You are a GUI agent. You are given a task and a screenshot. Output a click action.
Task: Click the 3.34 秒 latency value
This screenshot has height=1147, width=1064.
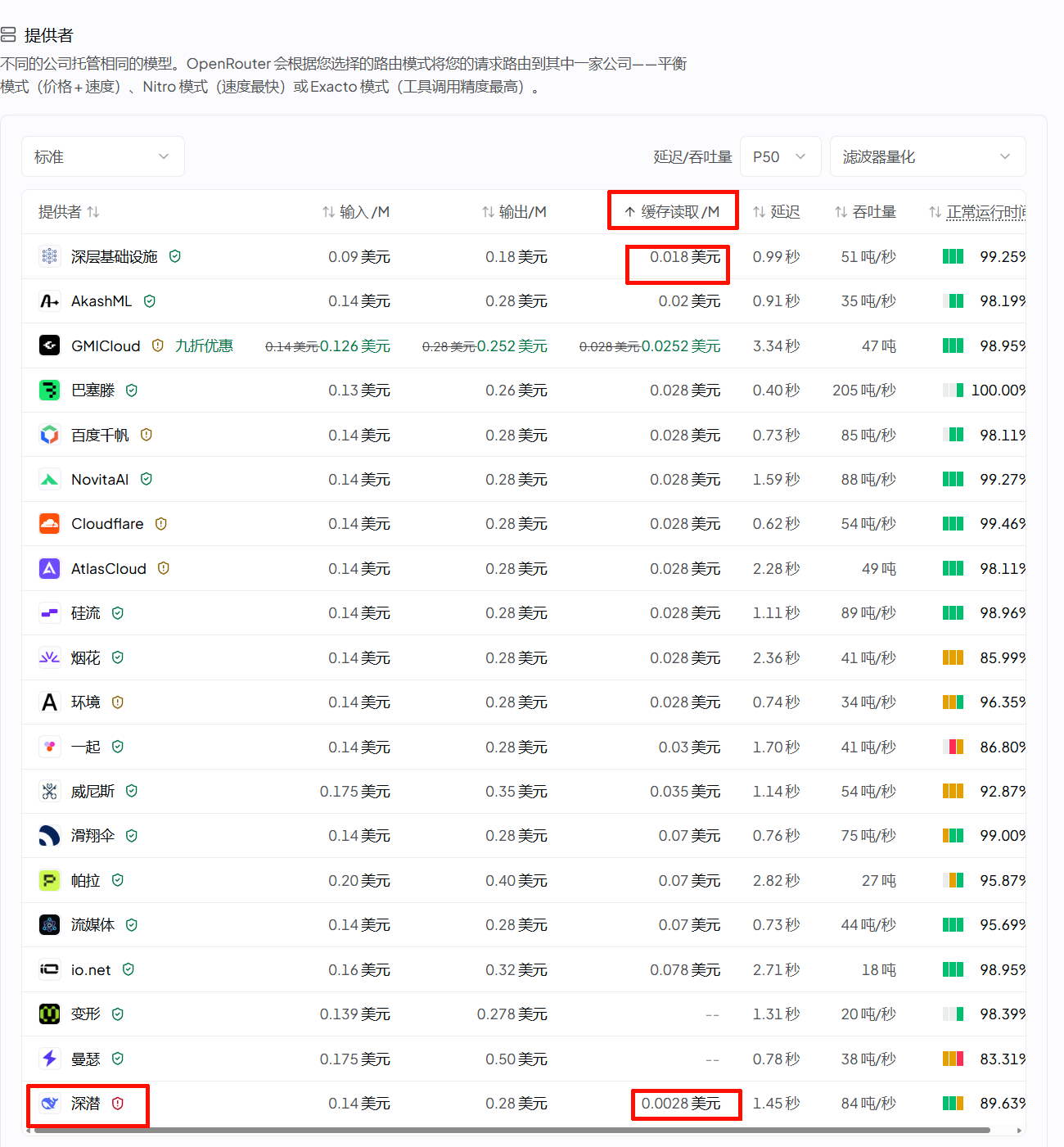point(777,345)
